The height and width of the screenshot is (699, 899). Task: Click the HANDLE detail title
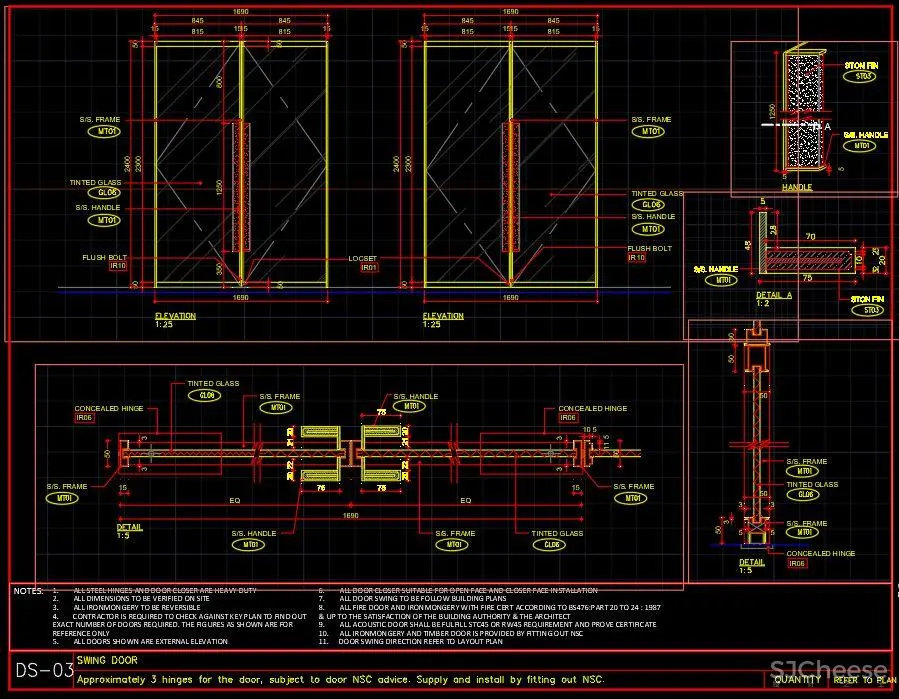(796, 187)
